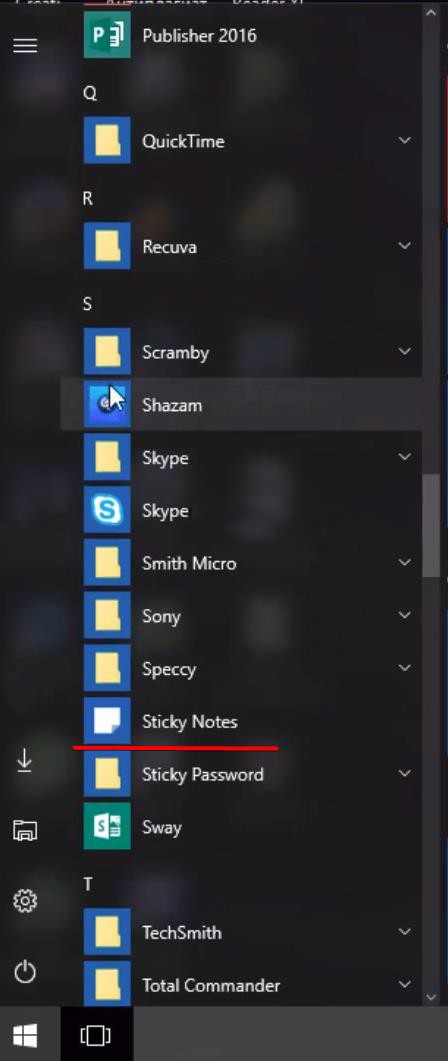Open Task View on the taskbar
Viewport: 448px width, 1061px height.
coord(95,1035)
